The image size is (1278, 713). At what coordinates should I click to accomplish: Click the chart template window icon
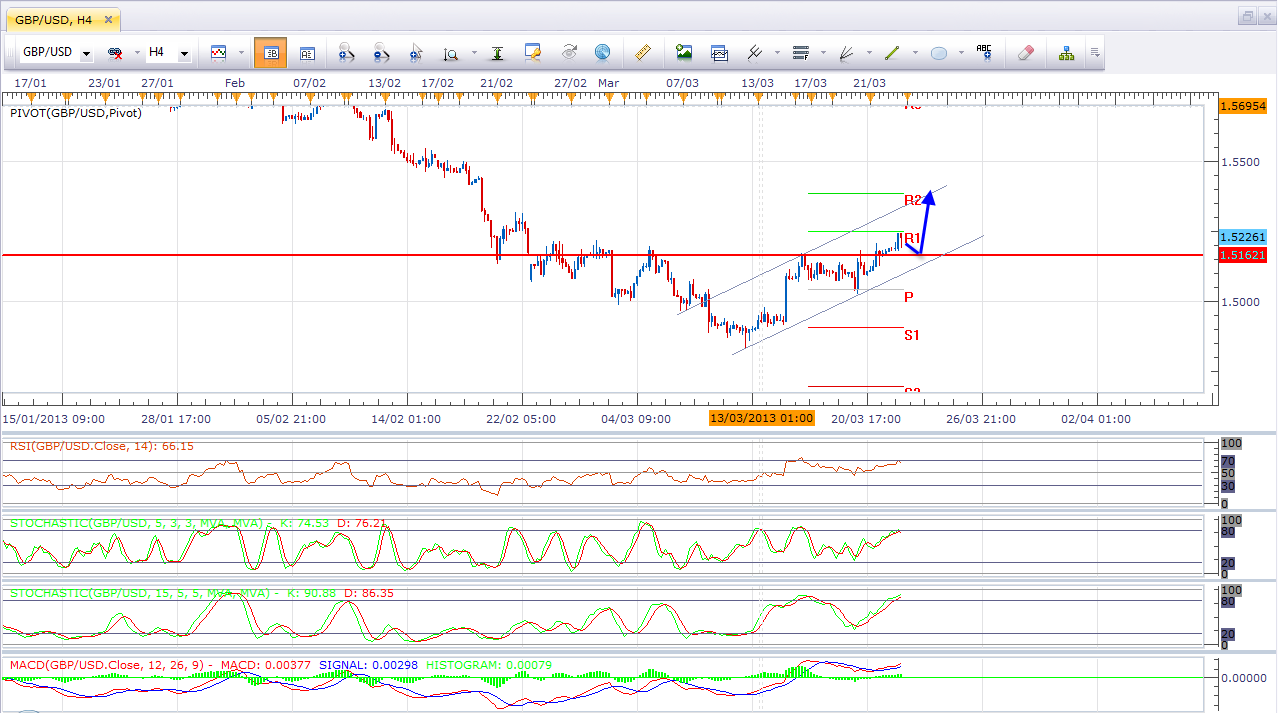(x=719, y=52)
